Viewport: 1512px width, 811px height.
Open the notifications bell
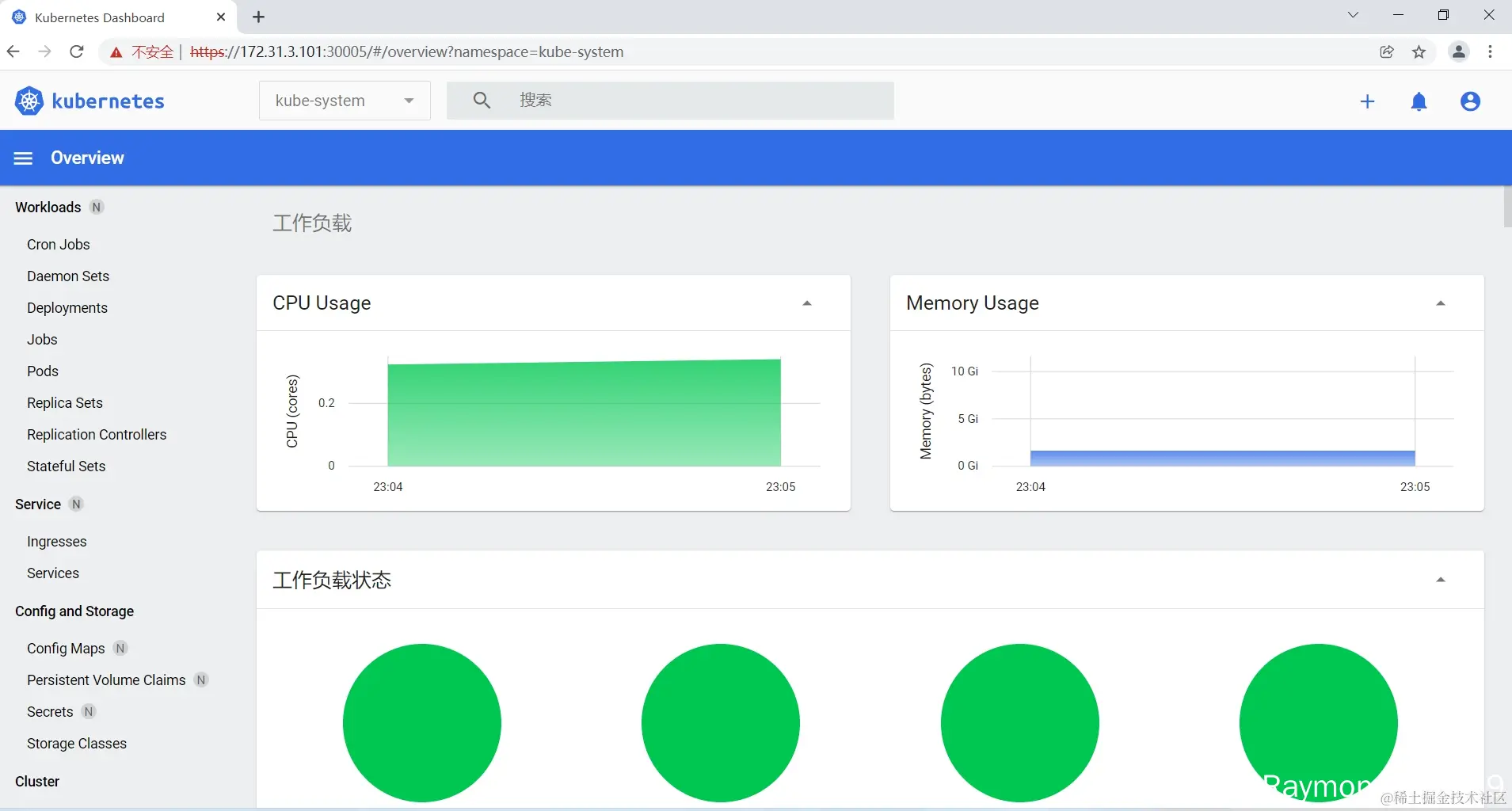click(1419, 101)
